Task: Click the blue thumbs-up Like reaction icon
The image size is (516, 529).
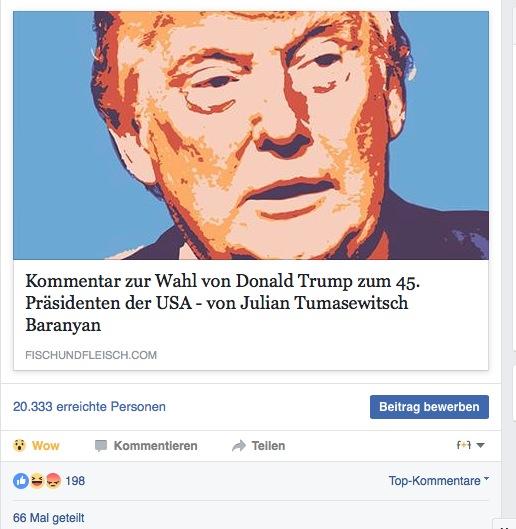Action: coord(21,481)
